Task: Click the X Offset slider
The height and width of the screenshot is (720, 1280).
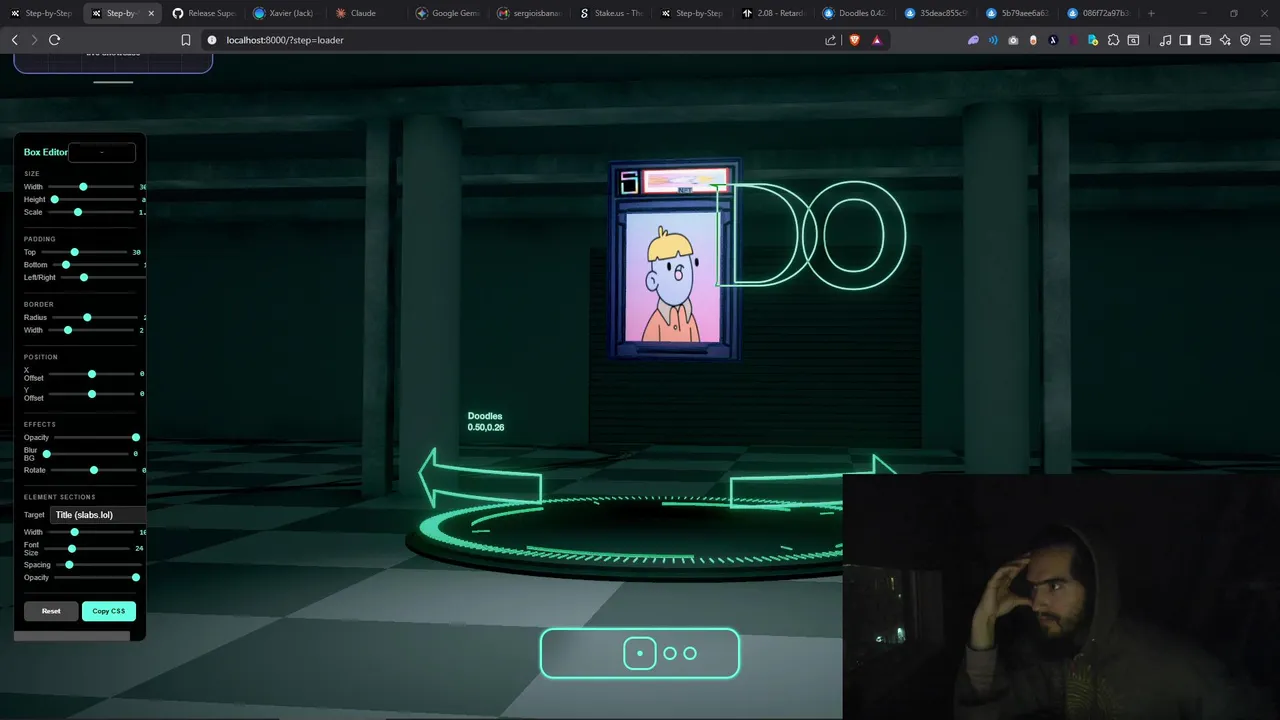Action: [91, 374]
